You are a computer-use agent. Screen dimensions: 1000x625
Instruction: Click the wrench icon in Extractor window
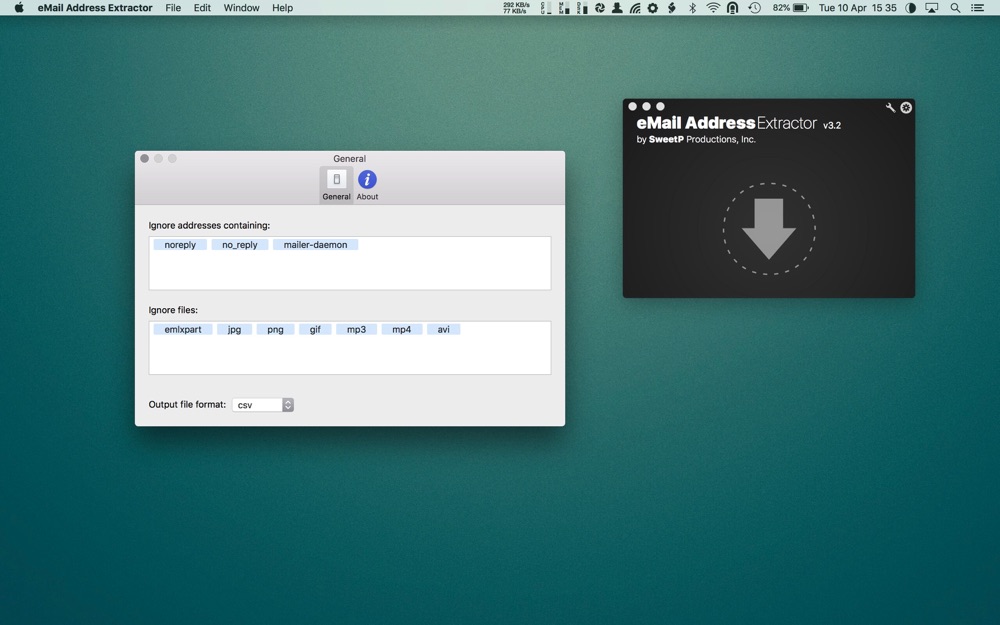890,107
